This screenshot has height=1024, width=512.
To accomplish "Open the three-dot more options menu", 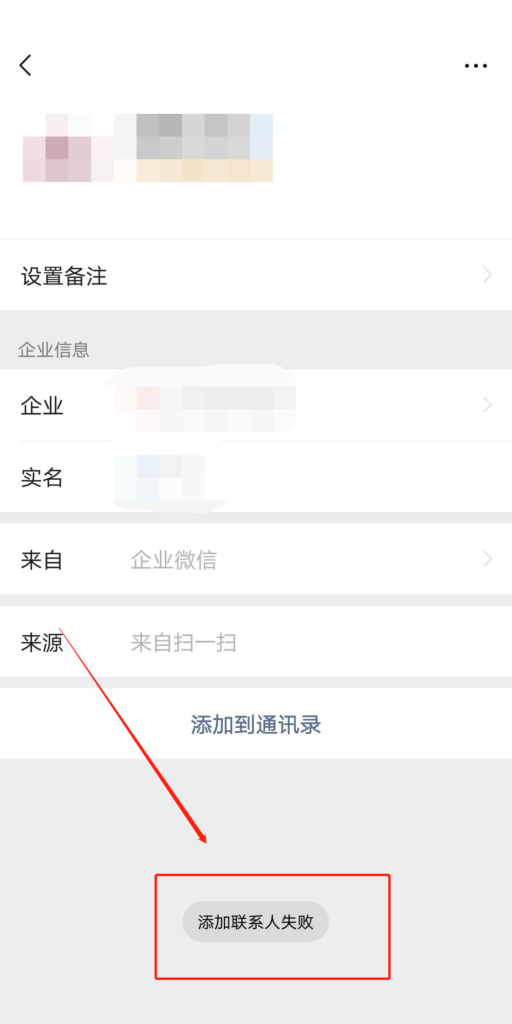I will click(475, 66).
